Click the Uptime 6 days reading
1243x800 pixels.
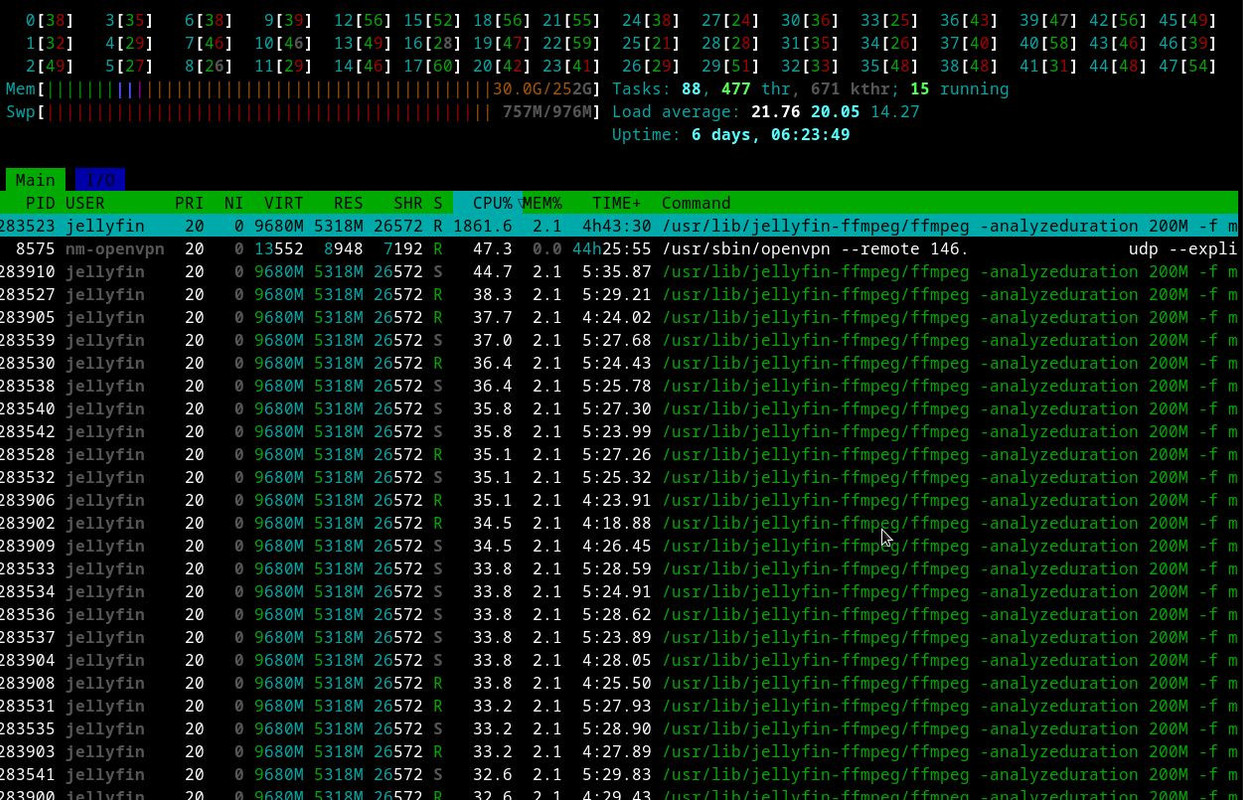click(x=770, y=135)
